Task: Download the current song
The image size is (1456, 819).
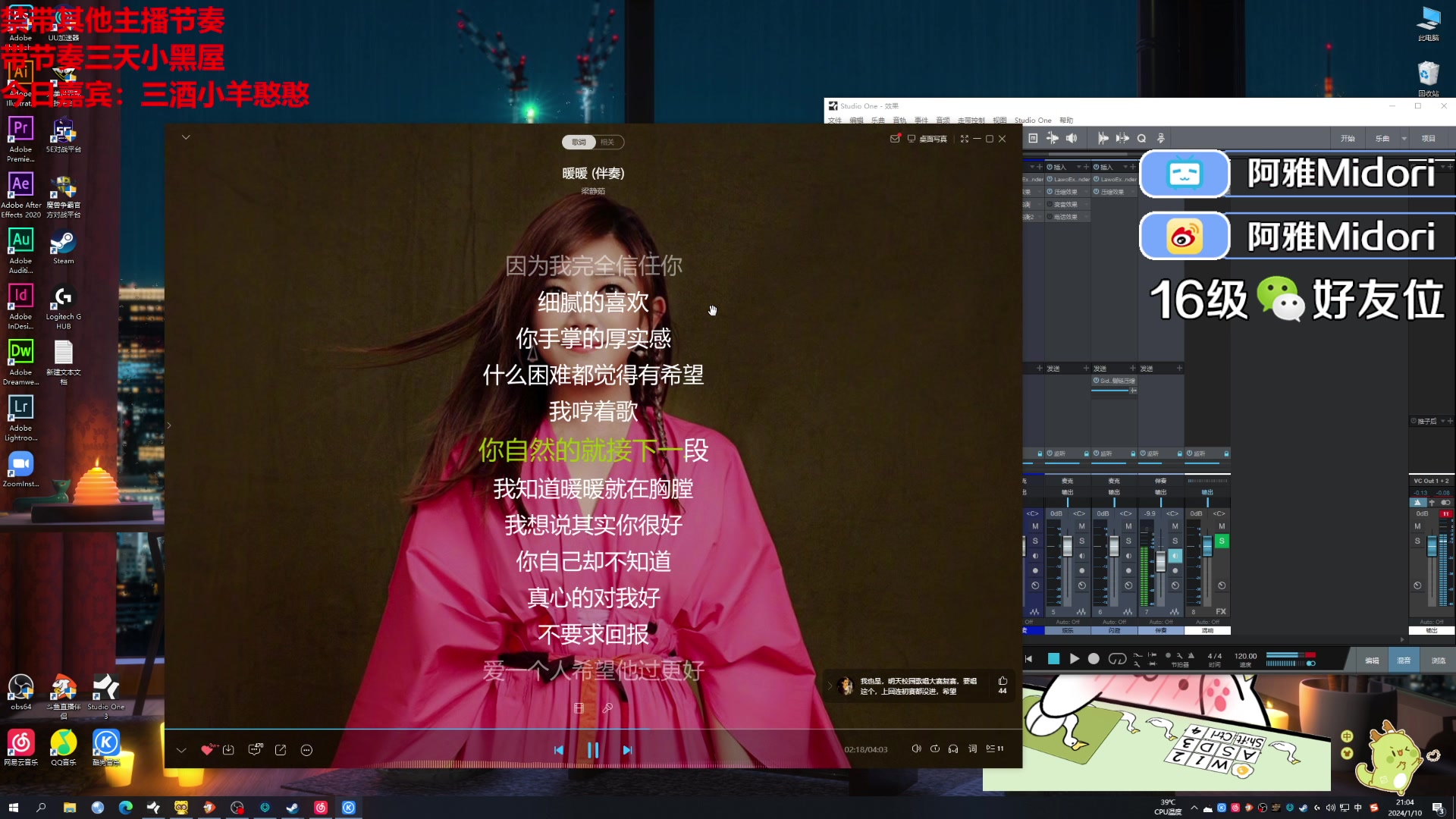Action: click(x=228, y=750)
